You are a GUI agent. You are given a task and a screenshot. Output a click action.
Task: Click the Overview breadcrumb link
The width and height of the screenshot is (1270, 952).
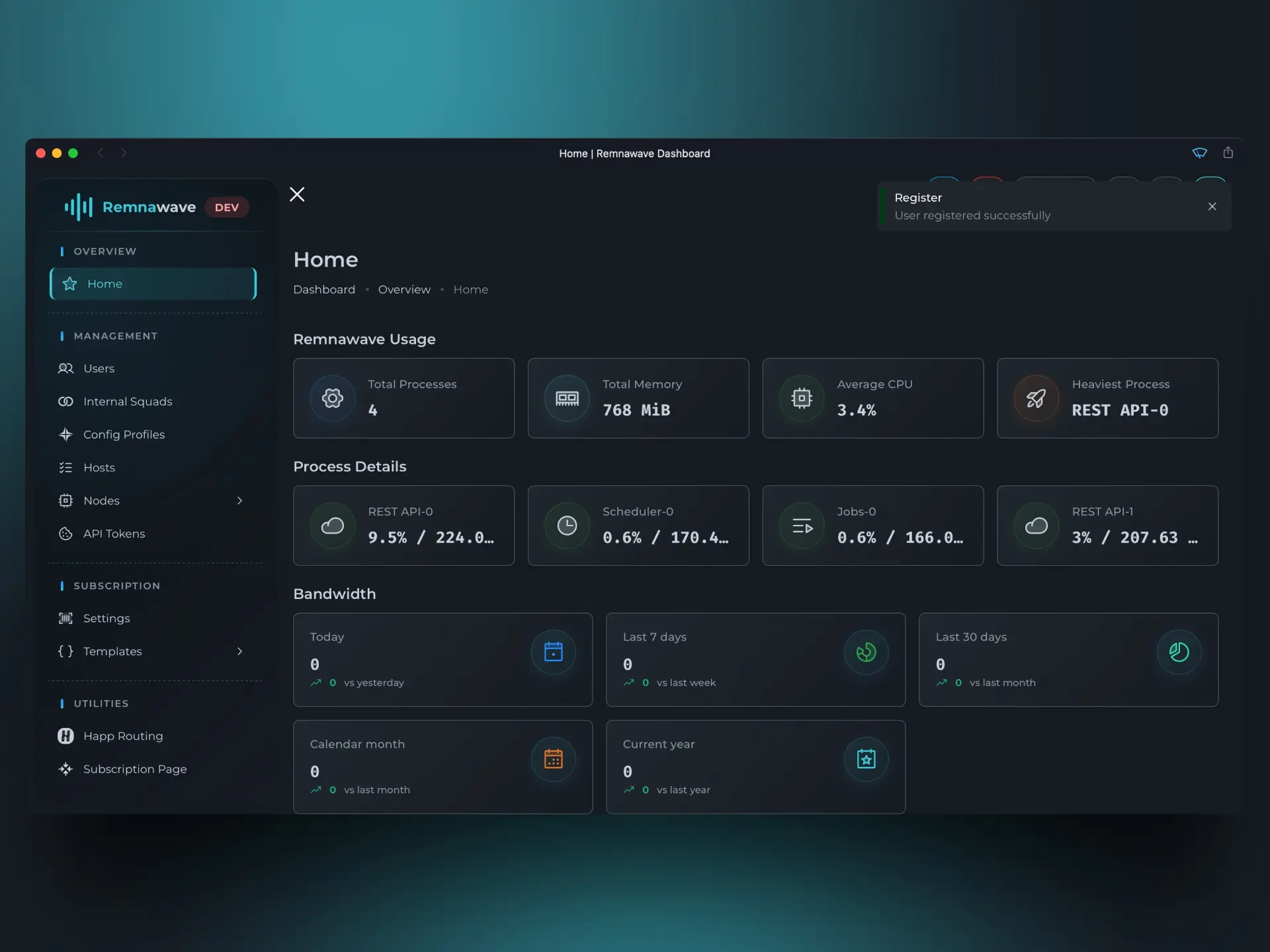(x=403, y=289)
